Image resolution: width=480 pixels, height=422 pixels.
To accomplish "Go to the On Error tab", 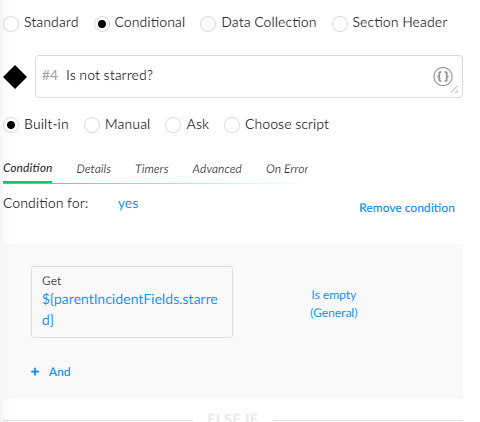I will [287, 169].
